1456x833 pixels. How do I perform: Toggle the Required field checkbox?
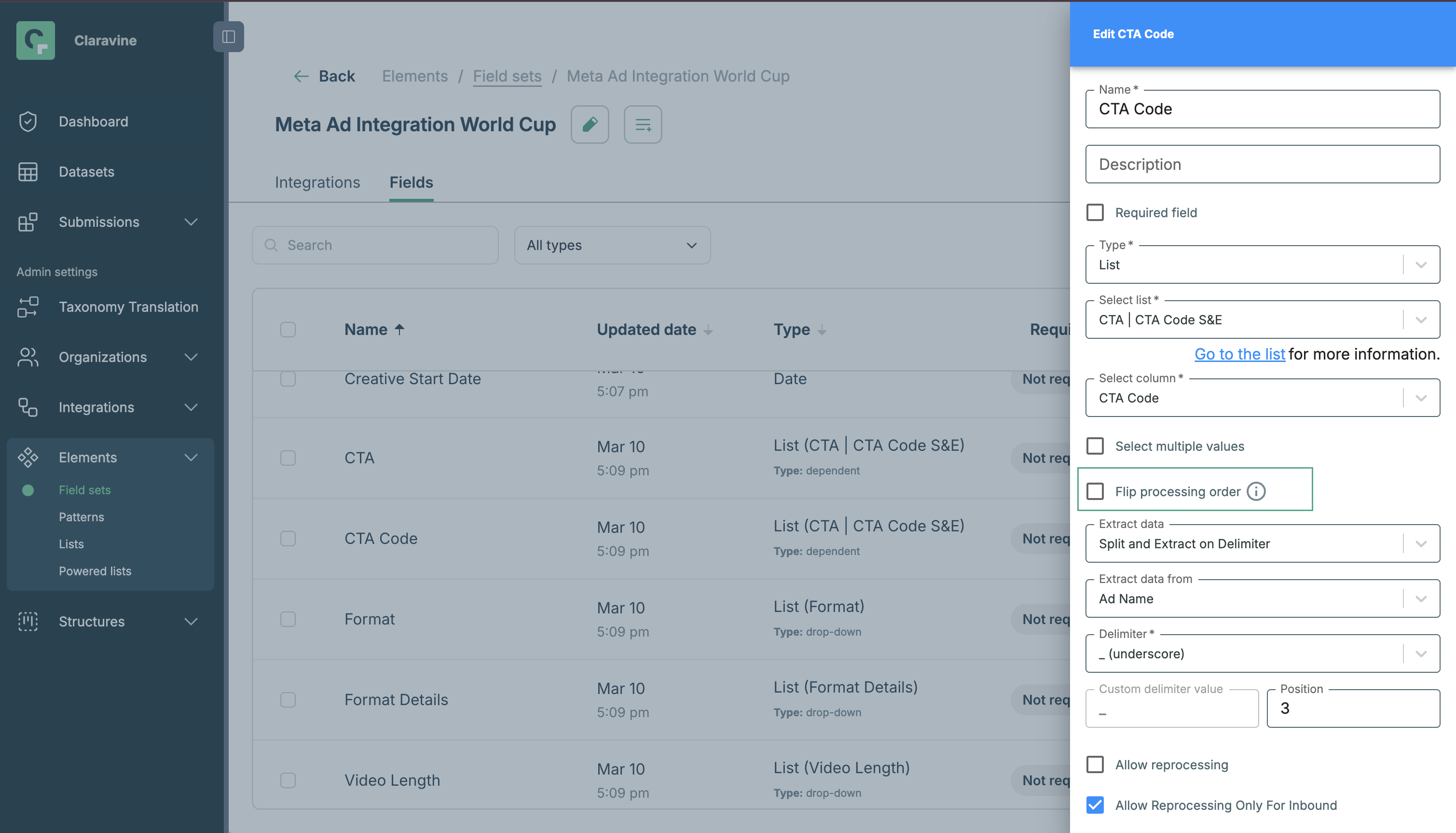[x=1095, y=212]
